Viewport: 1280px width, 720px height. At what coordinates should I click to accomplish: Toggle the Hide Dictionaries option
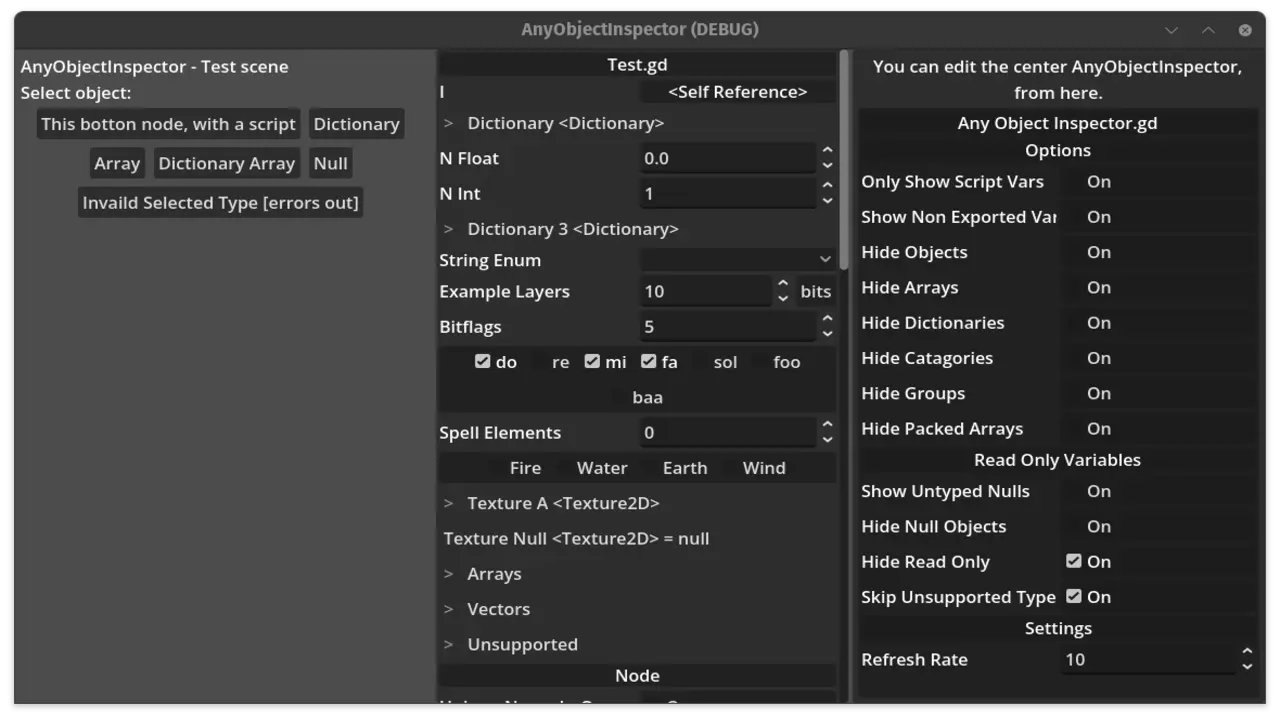click(x=1157, y=323)
